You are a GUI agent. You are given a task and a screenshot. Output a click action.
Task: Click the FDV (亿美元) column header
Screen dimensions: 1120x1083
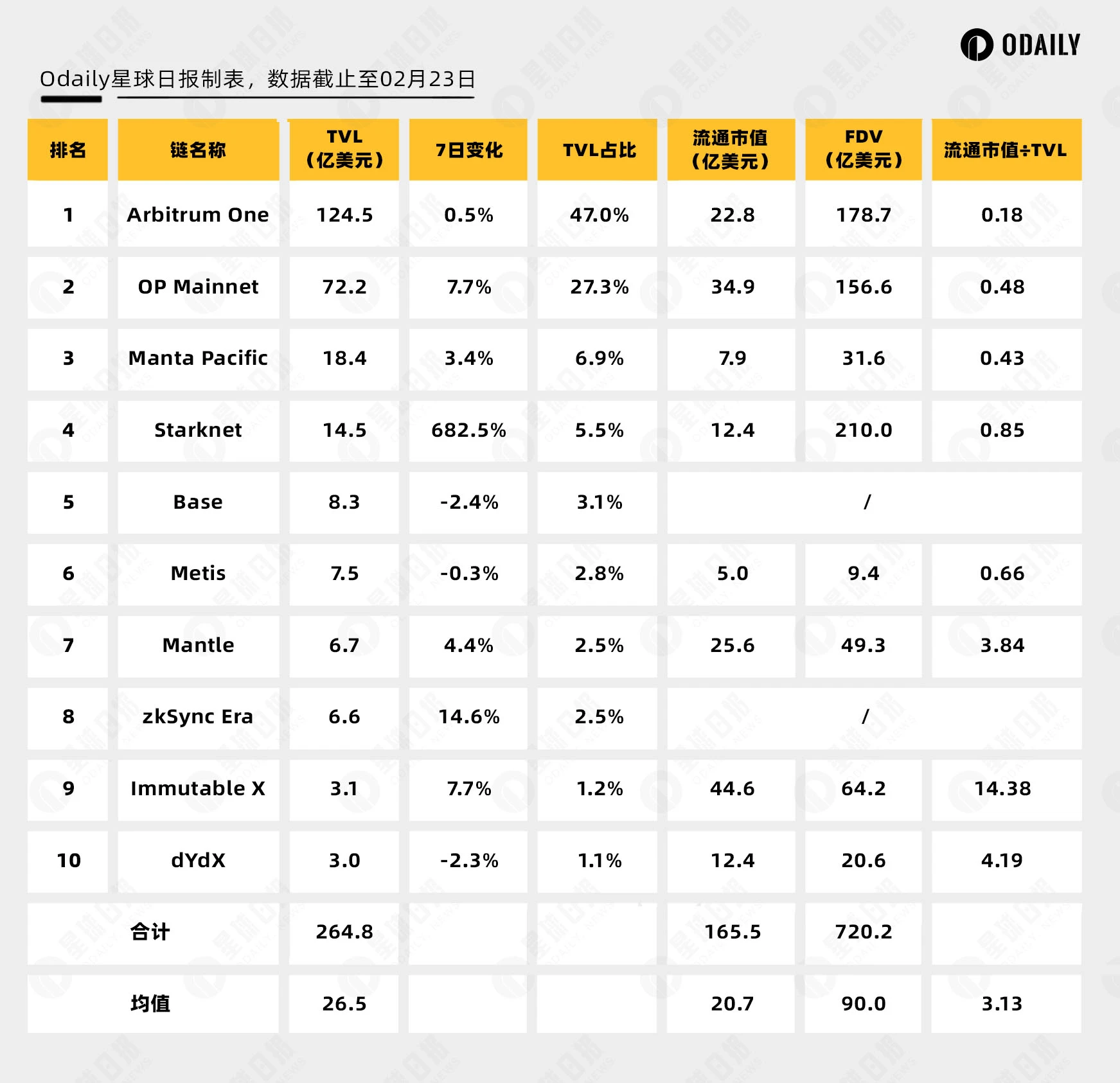click(864, 149)
